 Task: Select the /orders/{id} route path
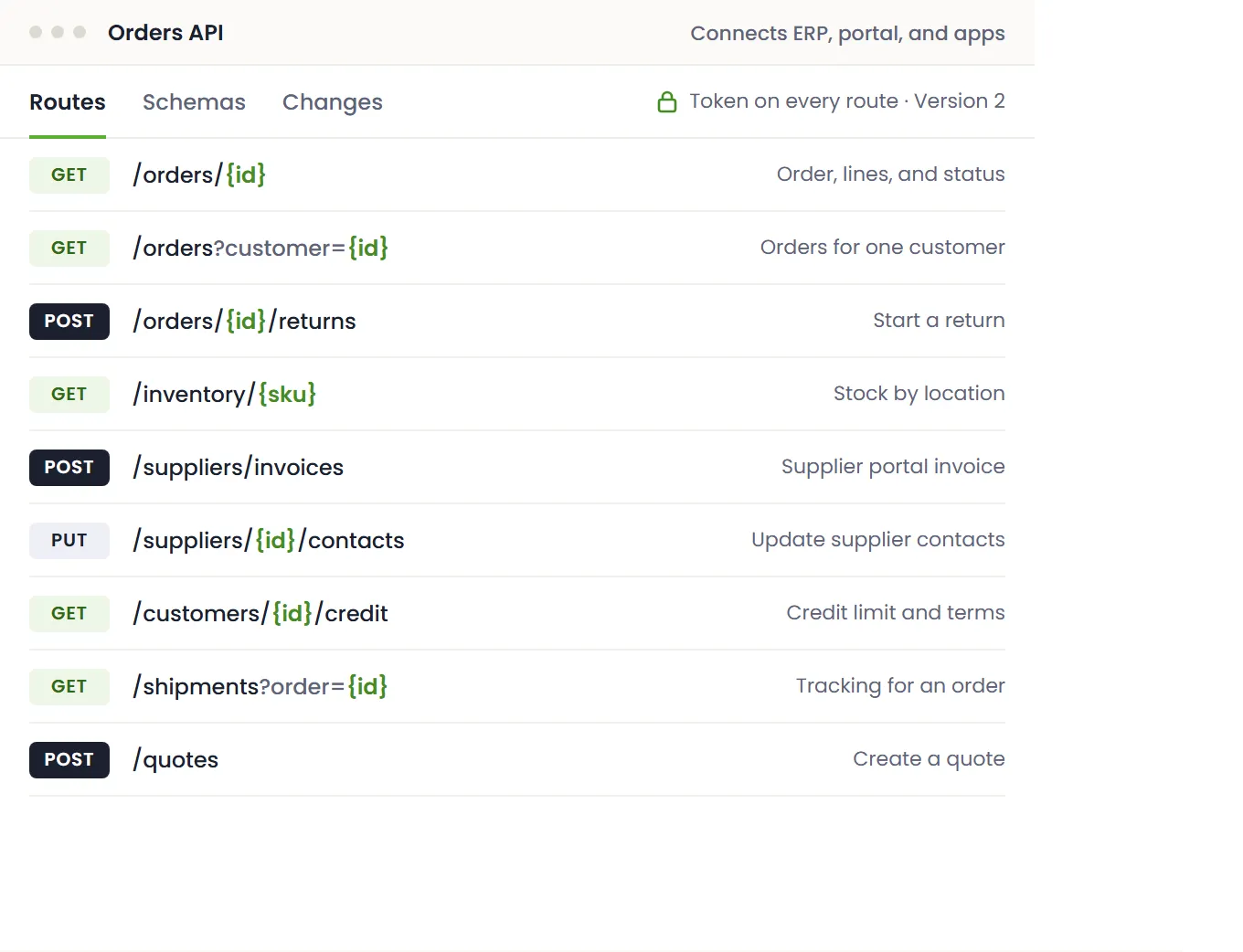tap(199, 175)
